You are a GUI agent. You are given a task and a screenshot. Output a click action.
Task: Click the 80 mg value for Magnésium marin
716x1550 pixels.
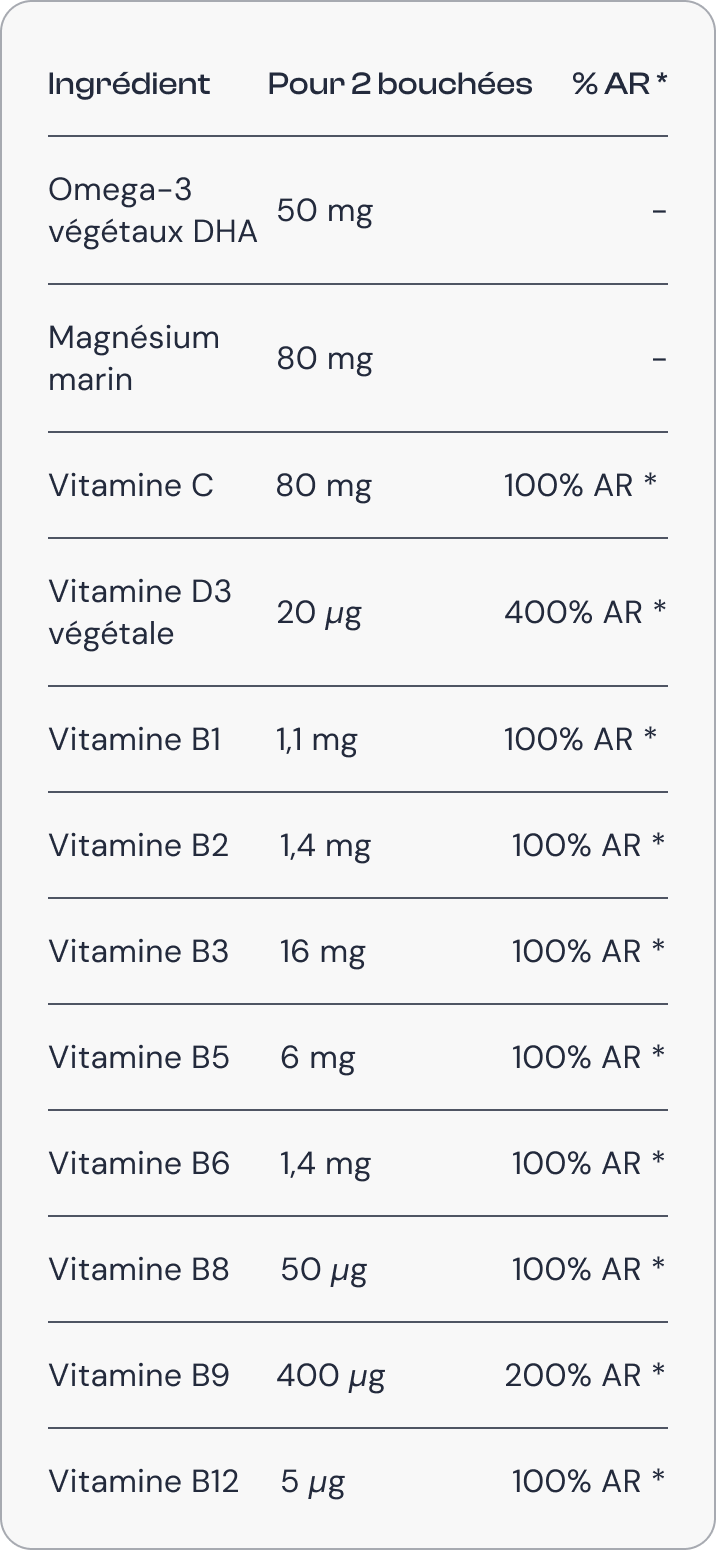324,359
